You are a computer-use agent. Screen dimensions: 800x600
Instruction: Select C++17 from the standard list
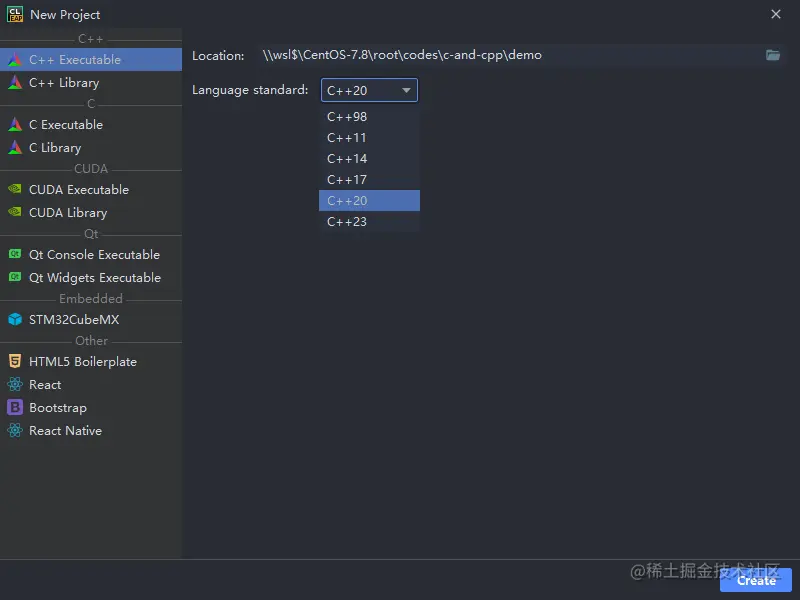369,180
